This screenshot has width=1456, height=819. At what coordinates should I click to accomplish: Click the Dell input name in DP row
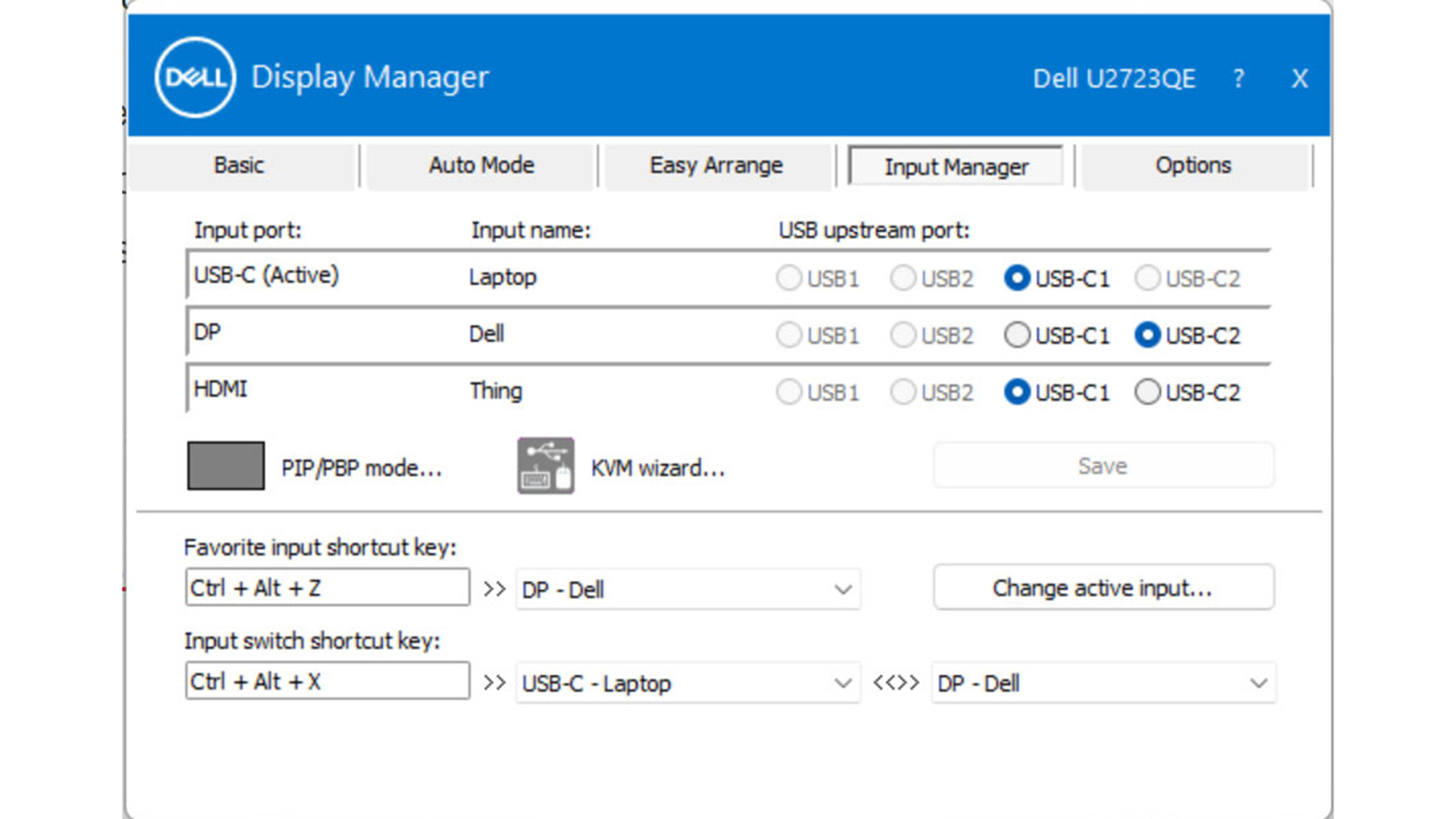(487, 334)
